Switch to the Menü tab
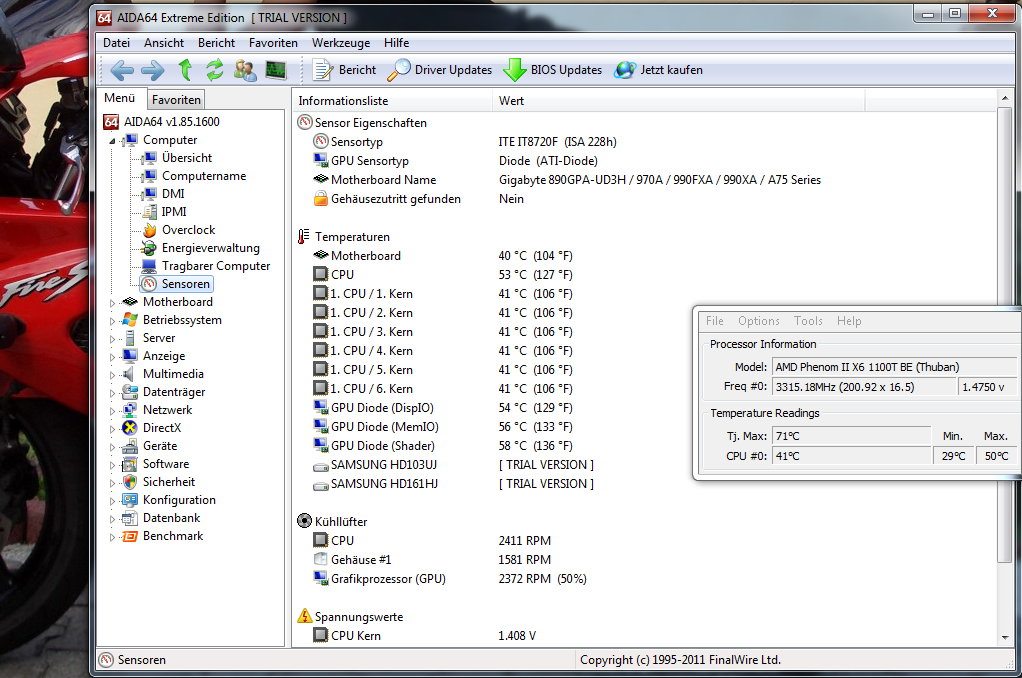The image size is (1022, 678). (120, 98)
